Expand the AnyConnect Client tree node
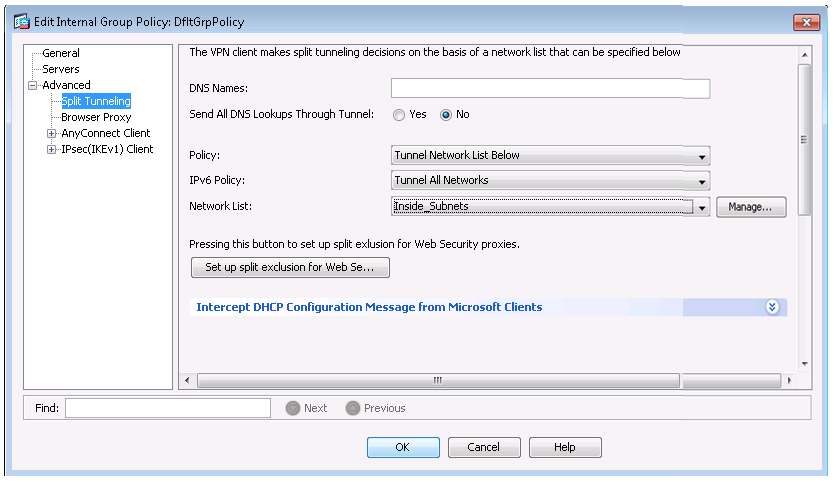The height and width of the screenshot is (482, 835). (x=52, y=133)
